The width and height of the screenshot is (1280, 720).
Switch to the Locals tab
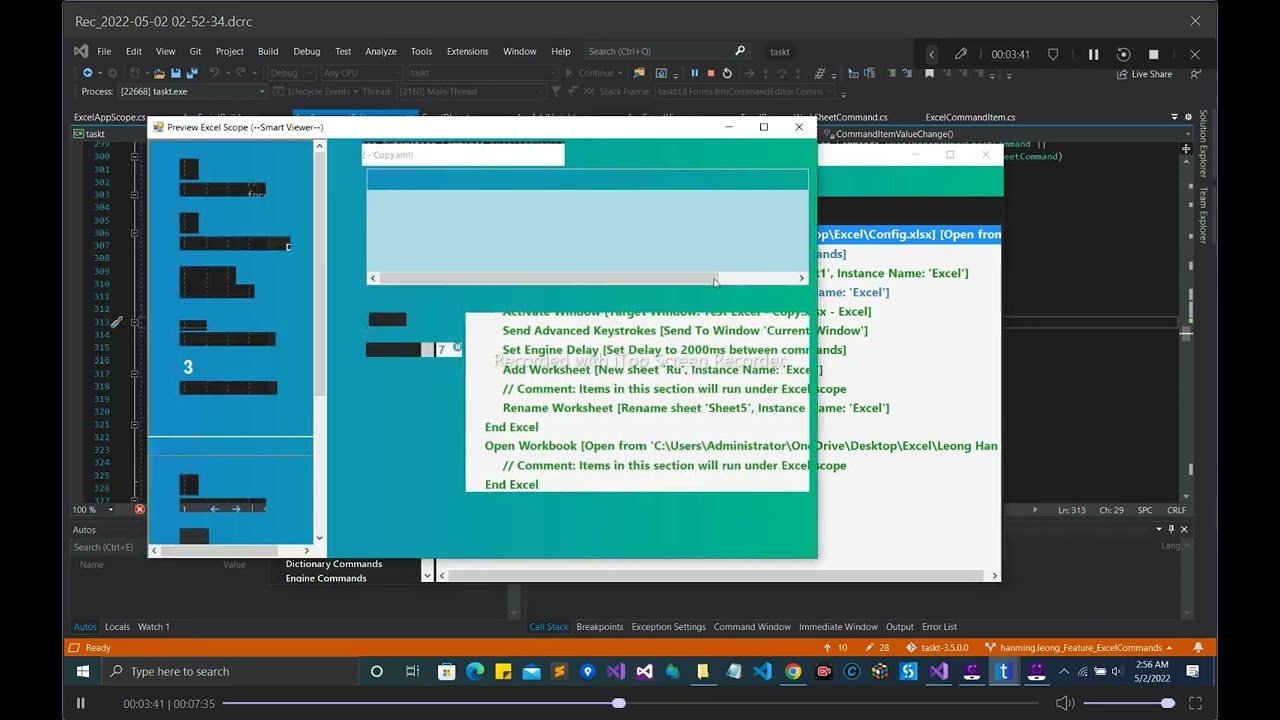117,627
